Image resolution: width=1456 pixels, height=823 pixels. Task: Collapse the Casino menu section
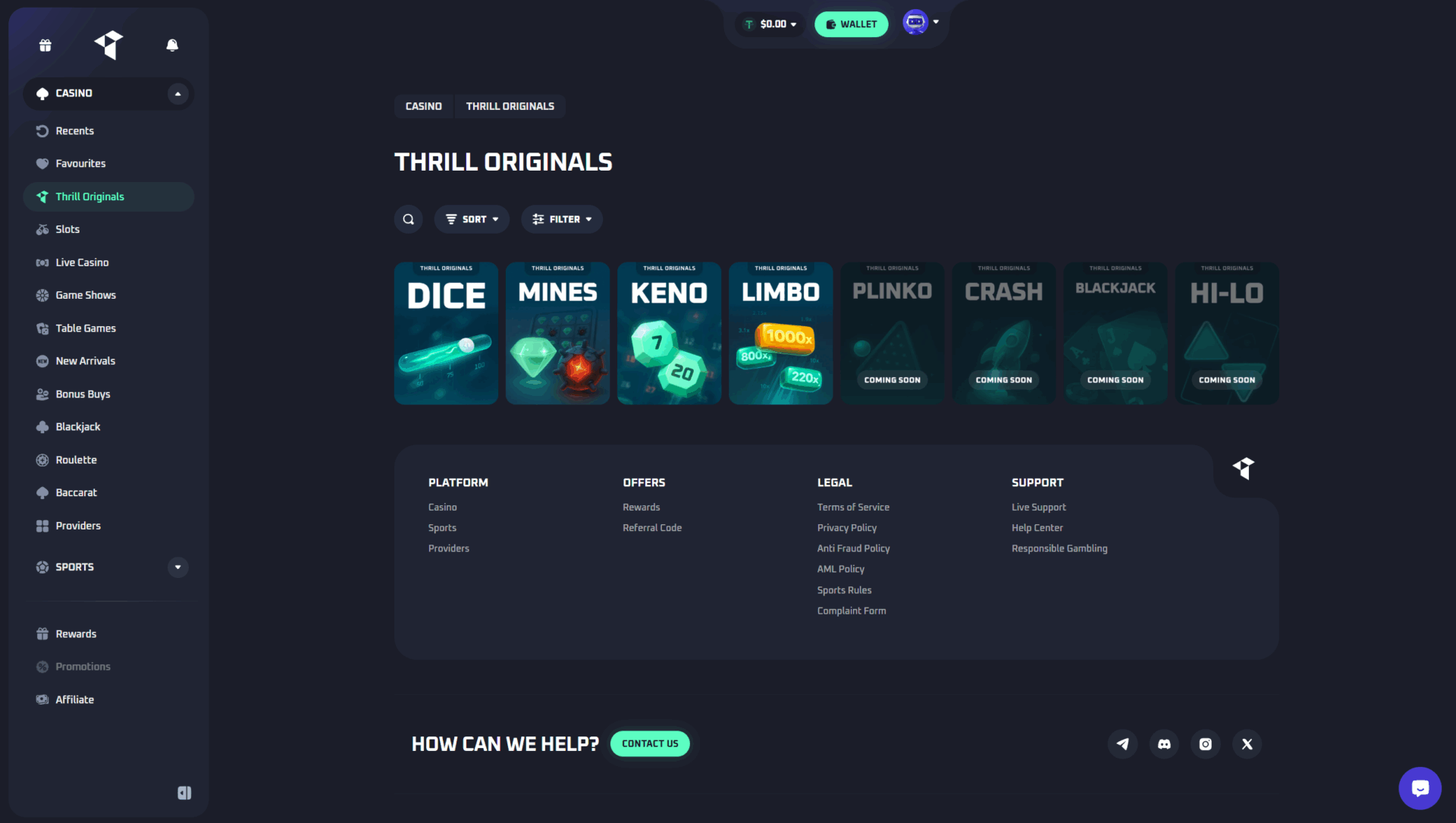coord(177,94)
